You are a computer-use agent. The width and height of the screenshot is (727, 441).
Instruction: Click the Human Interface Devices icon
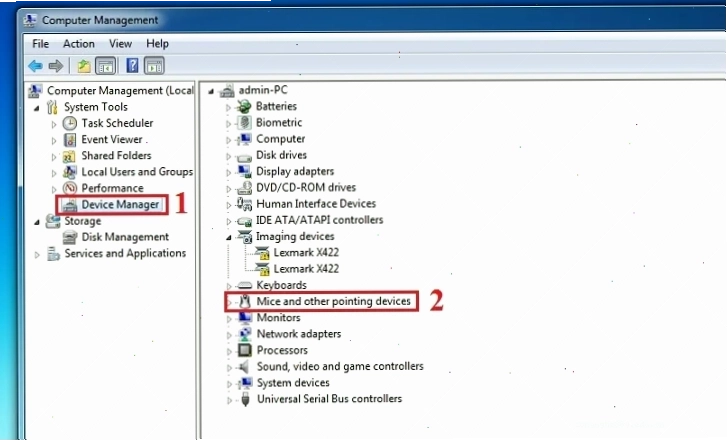tap(244, 204)
